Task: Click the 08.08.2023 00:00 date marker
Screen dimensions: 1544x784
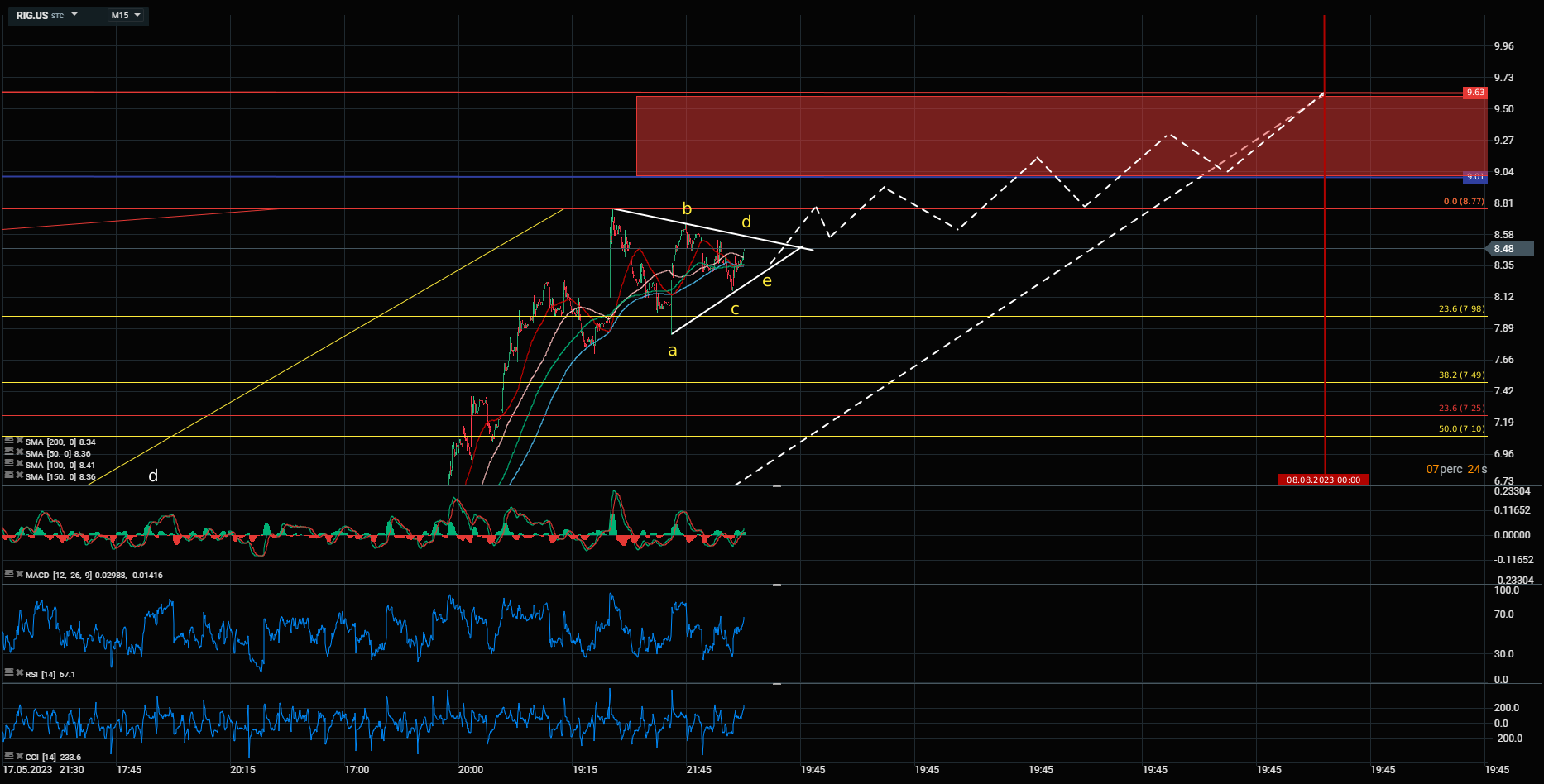Action: pyautogui.click(x=1323, y=480)
